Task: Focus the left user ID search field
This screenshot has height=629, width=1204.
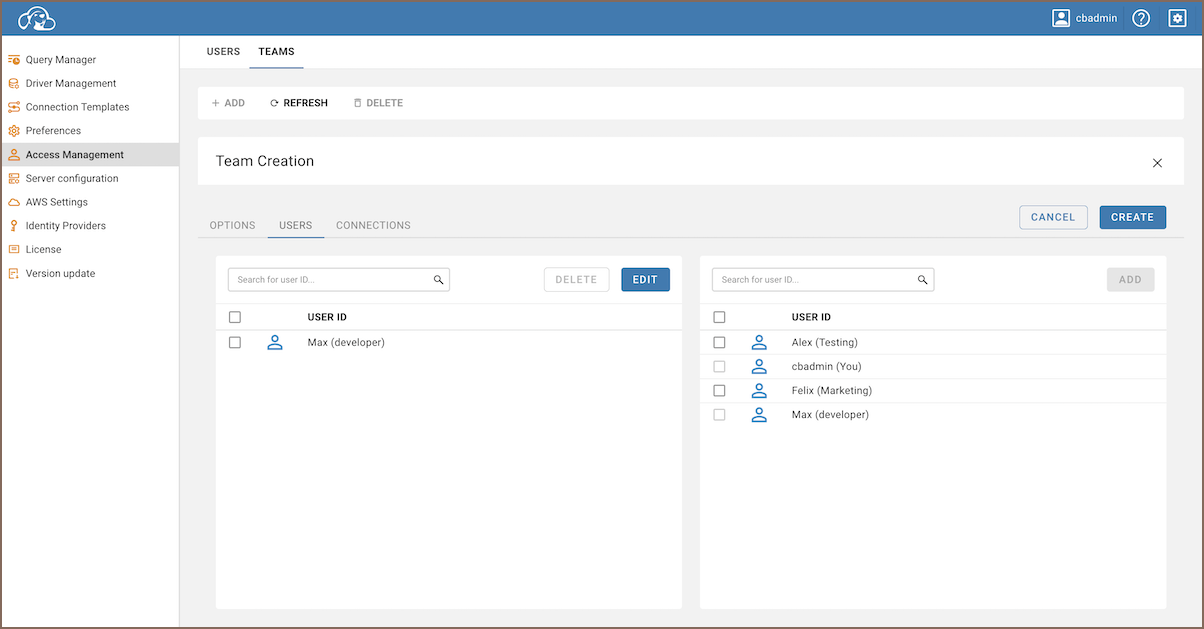Action: [x=330, y=280]
